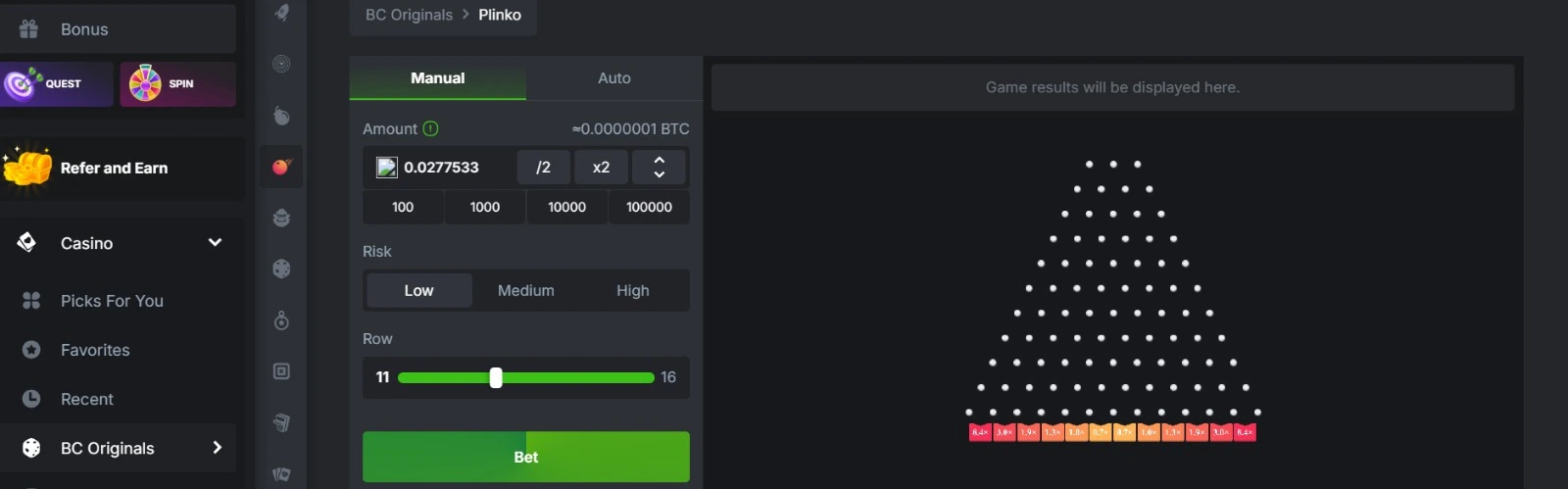Collapse the Casino menu section

(x=215, y=243)
